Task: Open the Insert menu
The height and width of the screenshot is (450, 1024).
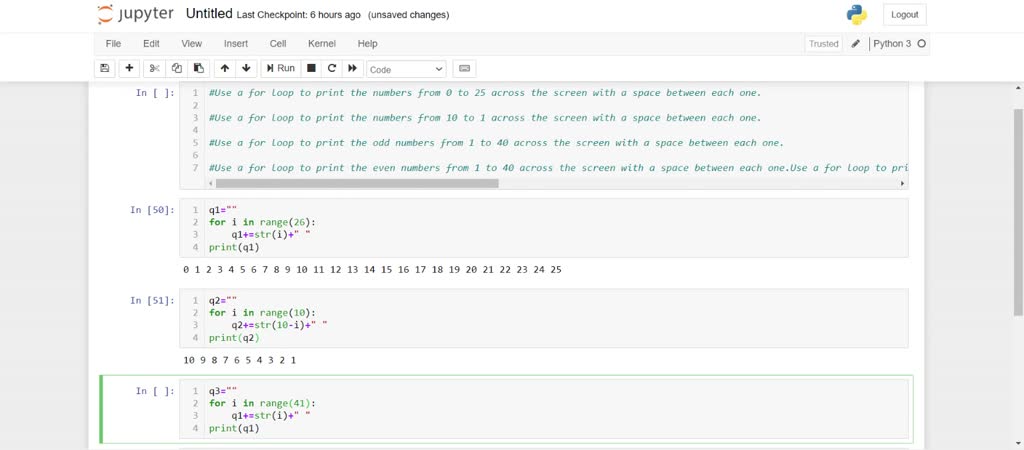Action: 236,44
